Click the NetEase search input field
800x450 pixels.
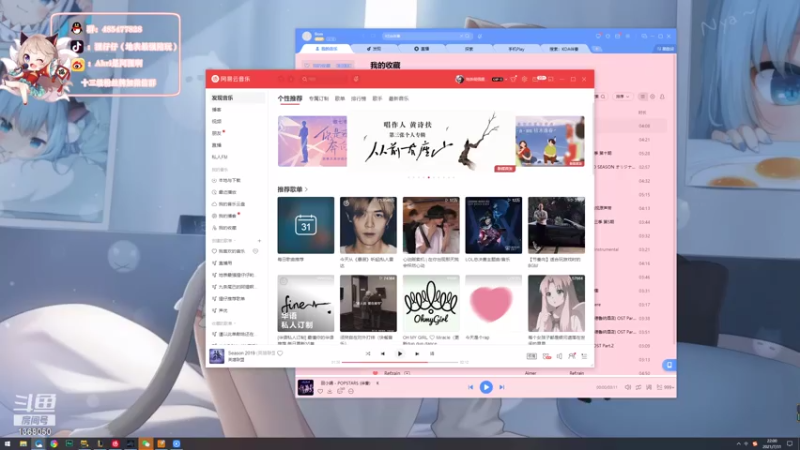pyautogui.click(x=325, y=79)
